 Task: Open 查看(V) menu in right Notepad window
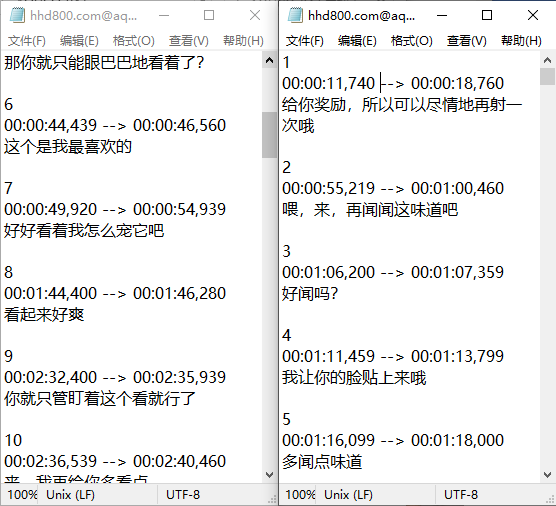pyautogui.click(x=467, y=41)
